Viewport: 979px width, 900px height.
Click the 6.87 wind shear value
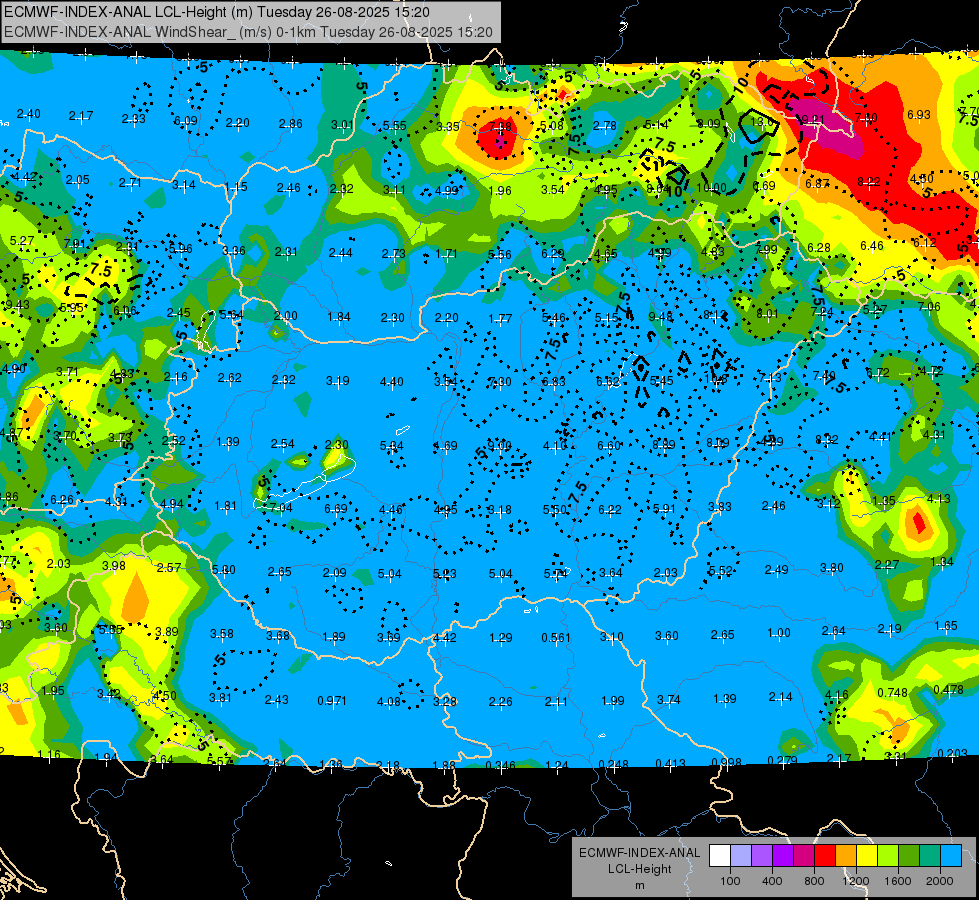(x=817, y=183)
